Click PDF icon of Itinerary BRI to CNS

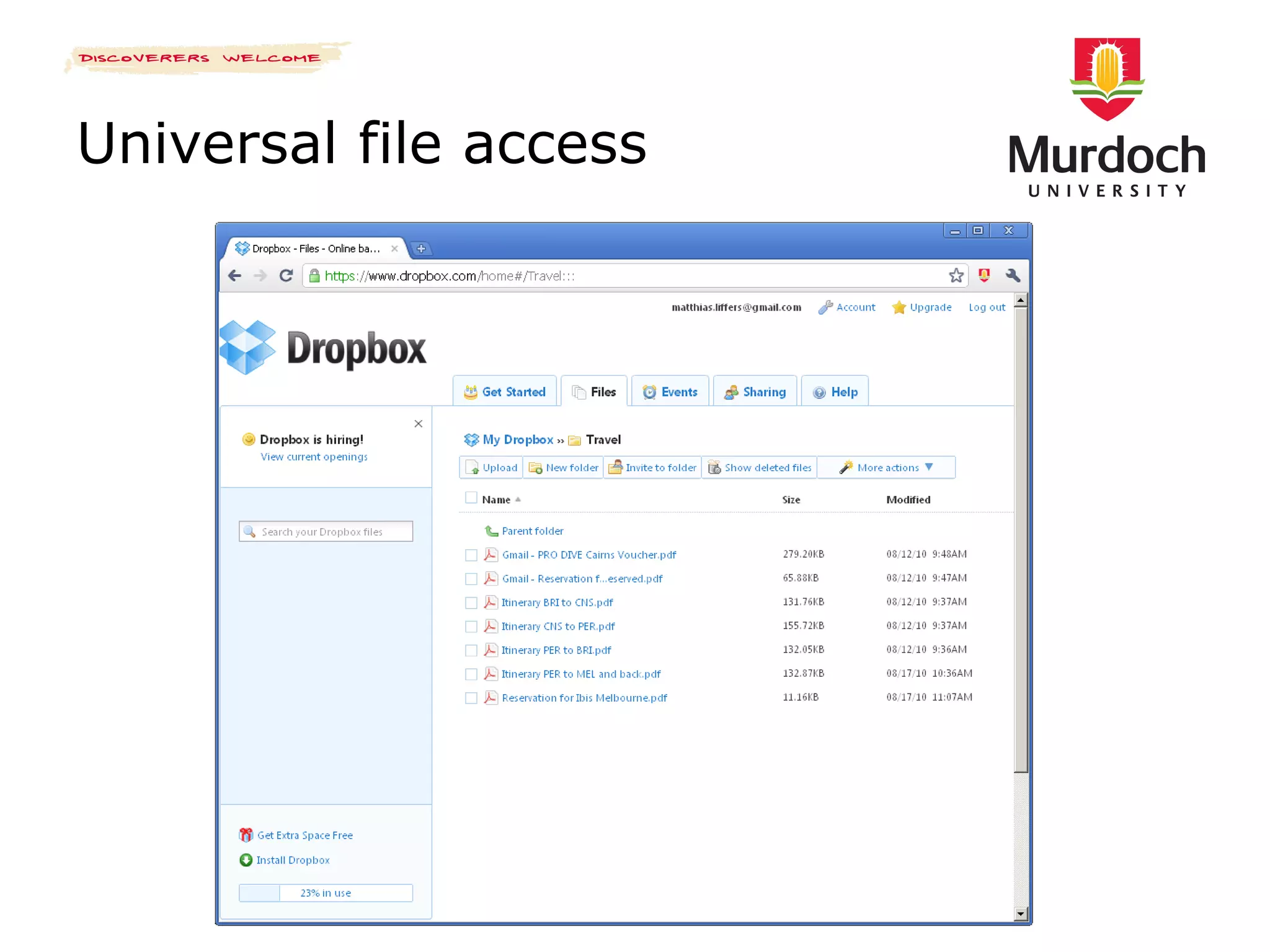(x=491, y=602)
